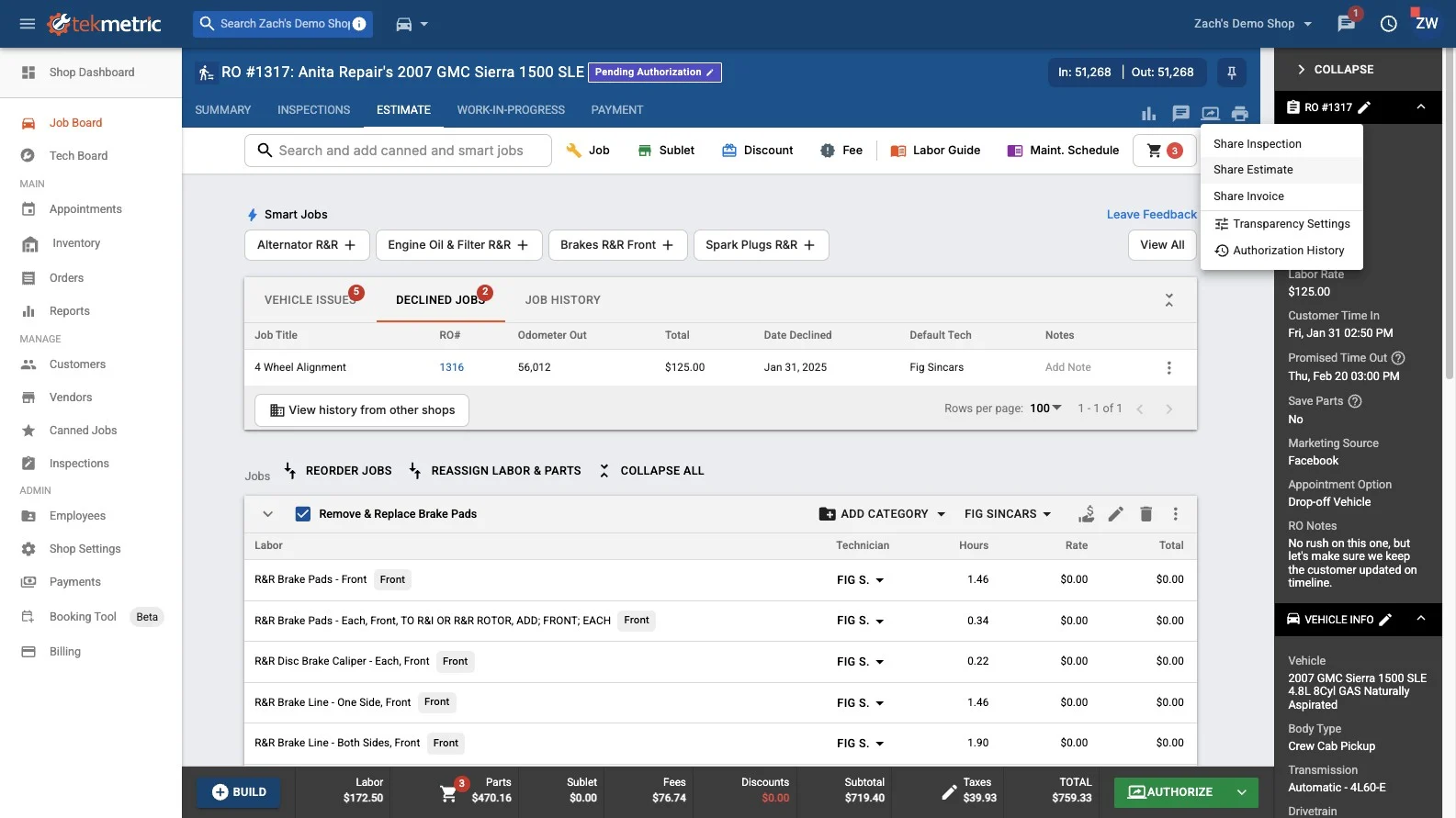Delete the Remove & Replace Brake Pads job
Screen dimensions: 1456x818
click(x=1146, y=514)
